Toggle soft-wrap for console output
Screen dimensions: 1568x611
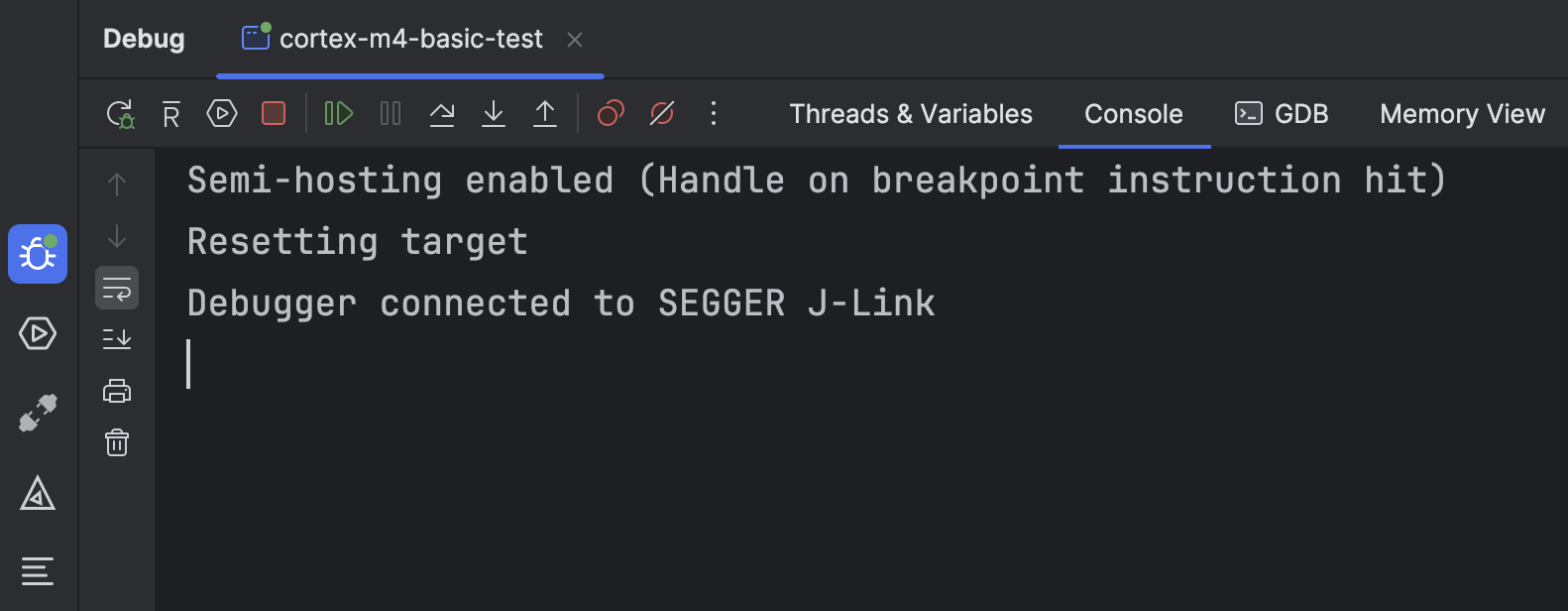(117, 288)
